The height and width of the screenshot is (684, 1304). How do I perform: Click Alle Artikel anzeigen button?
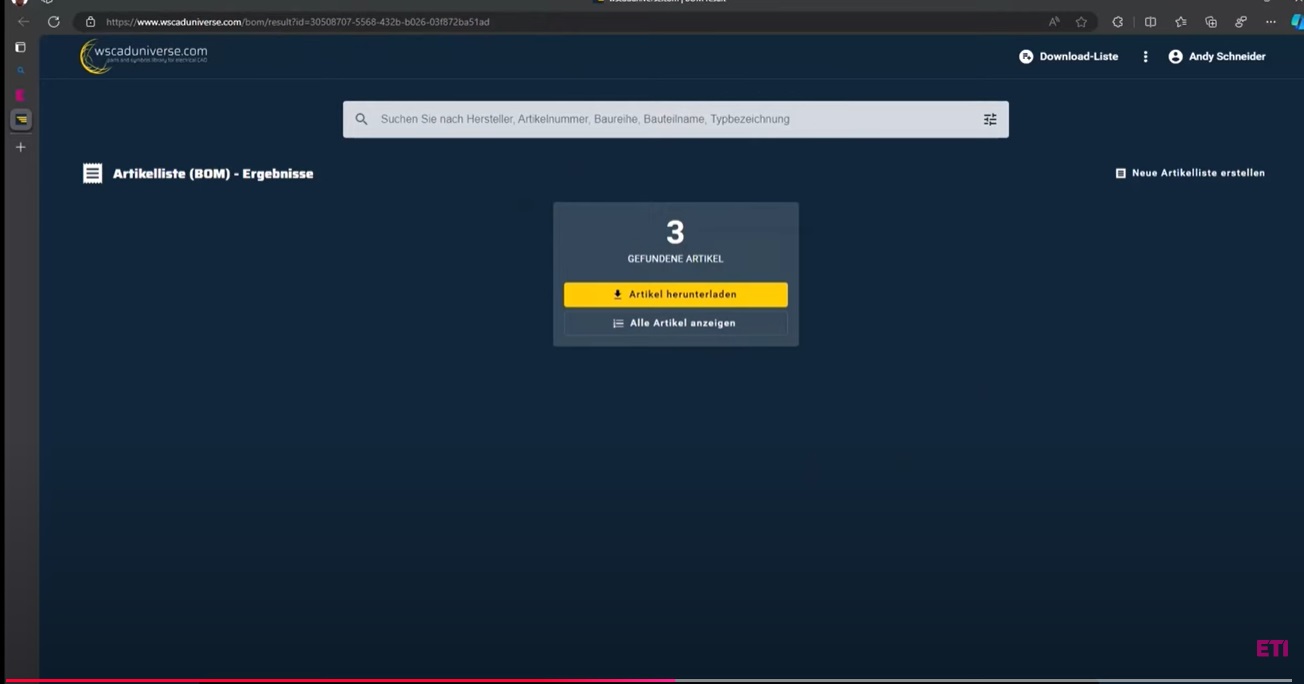tap(675, 324)
